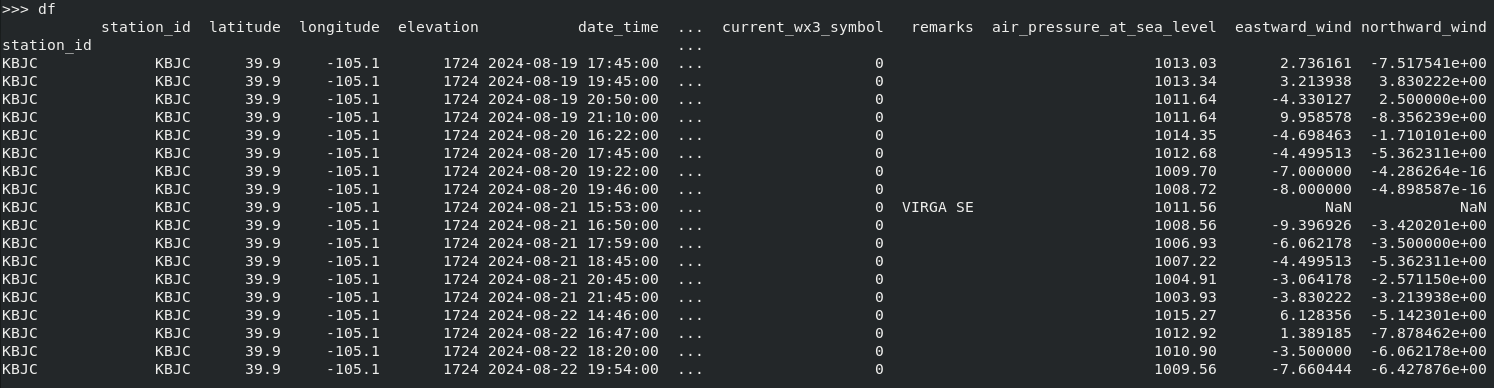Click the latitude column header
Image resolution: width=1494 pixels, height=388 pixels.
tap(245, 27)
